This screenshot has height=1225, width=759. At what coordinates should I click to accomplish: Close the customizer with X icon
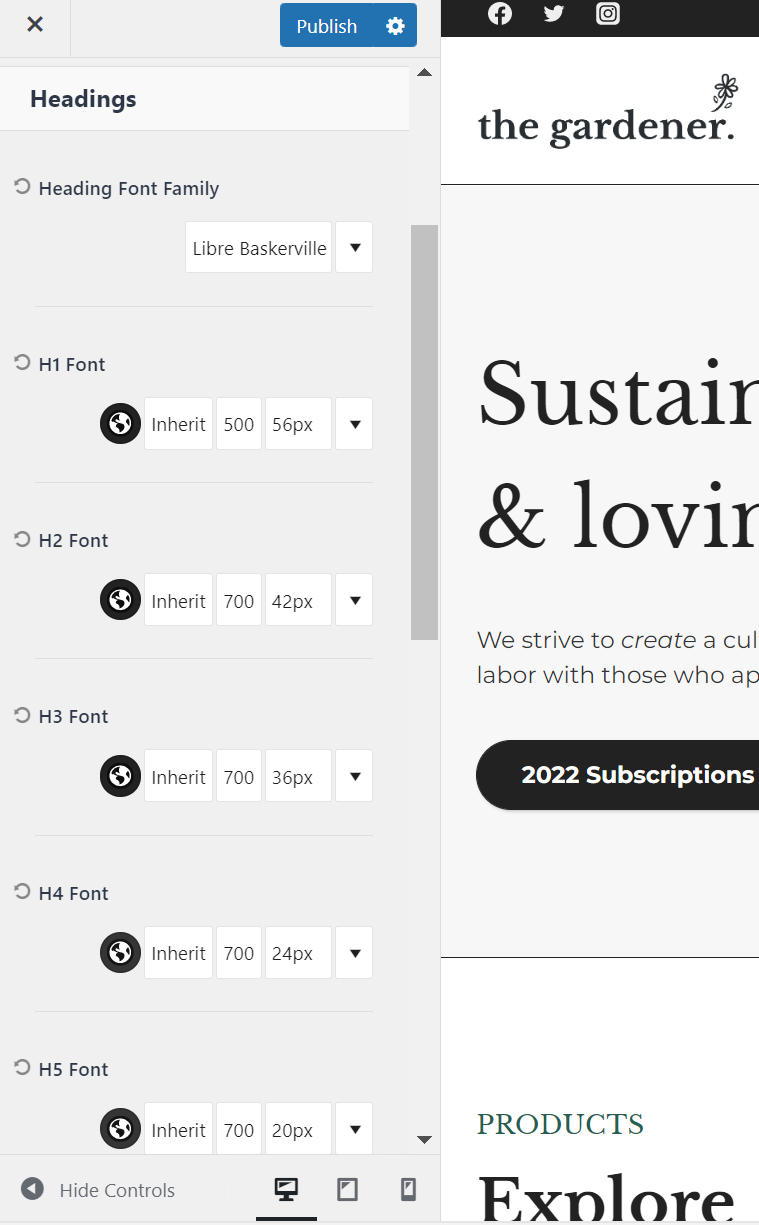(35, 25)
